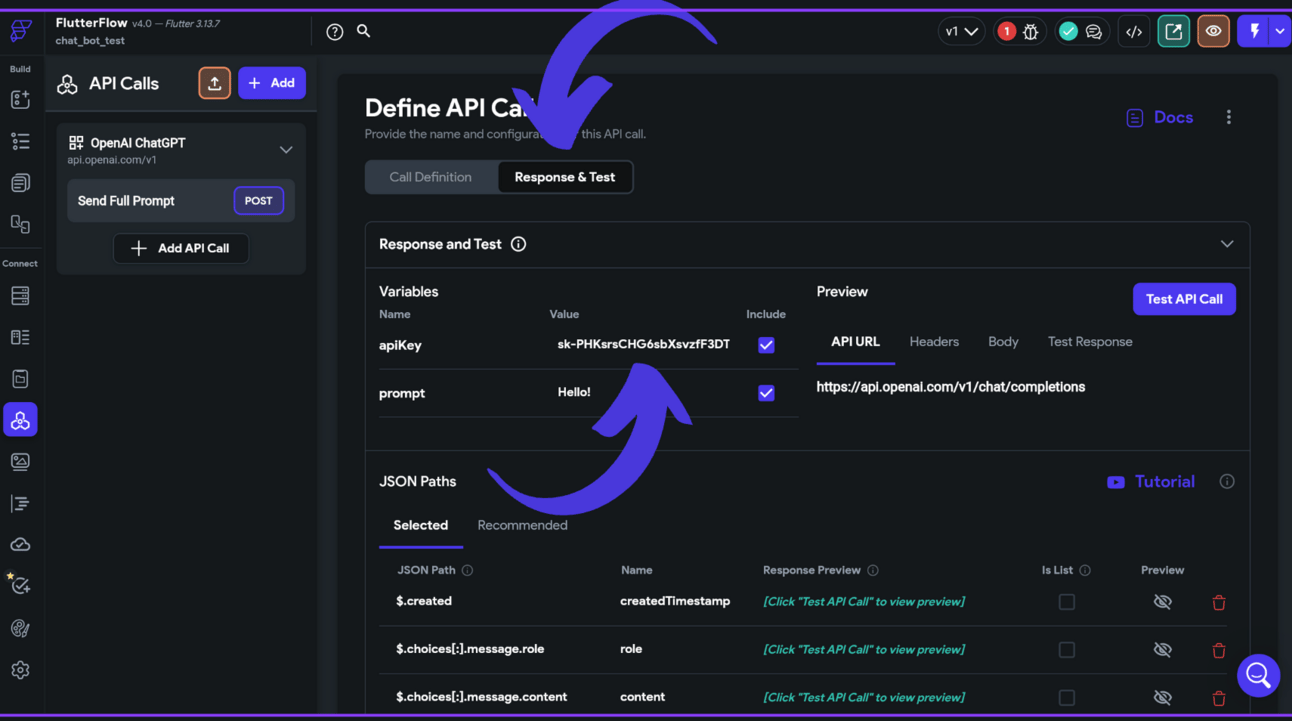Click the Add API Call button
1292x721 pixels.
point(181,248)
